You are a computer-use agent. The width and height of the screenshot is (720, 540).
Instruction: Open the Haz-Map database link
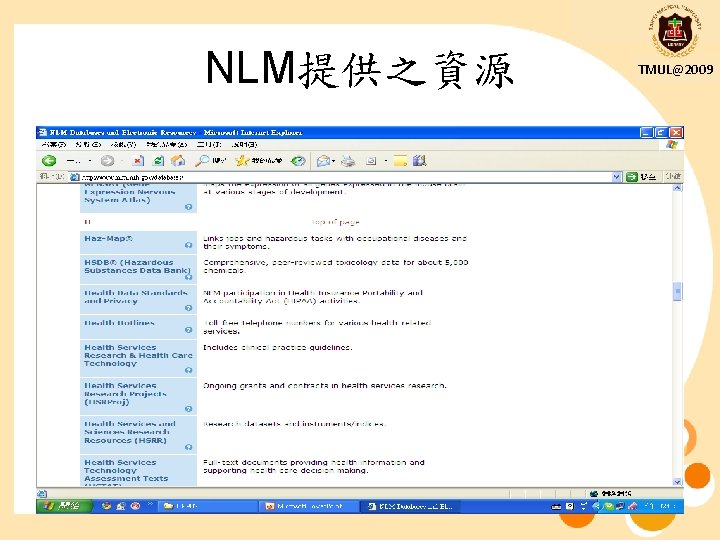click(x=108, y=238)
